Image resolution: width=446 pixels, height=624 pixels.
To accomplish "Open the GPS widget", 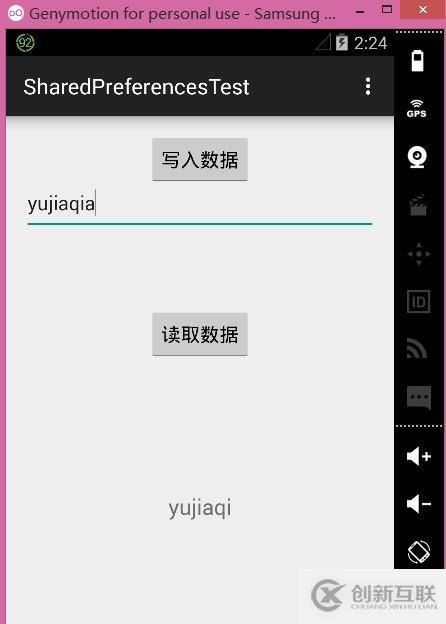I will pyautogui.click(x=417, y=109).
